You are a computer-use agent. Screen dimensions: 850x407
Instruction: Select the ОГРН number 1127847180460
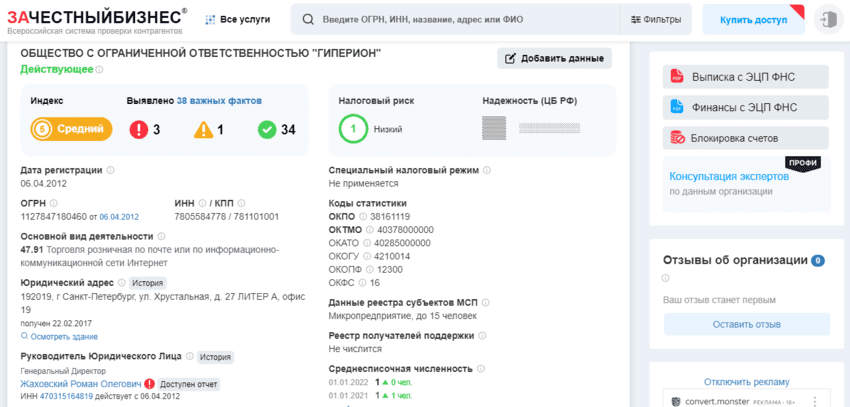pos(53,217)
